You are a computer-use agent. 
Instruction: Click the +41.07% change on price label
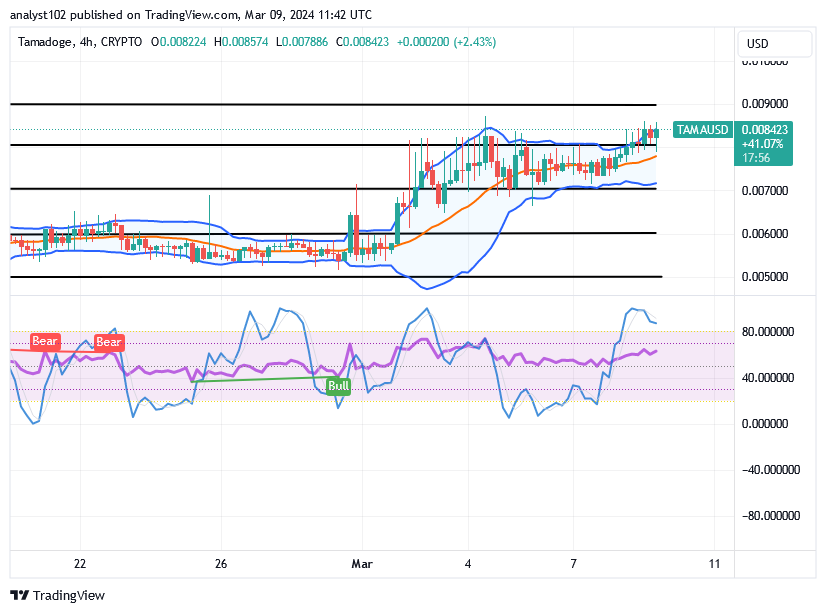762,144
